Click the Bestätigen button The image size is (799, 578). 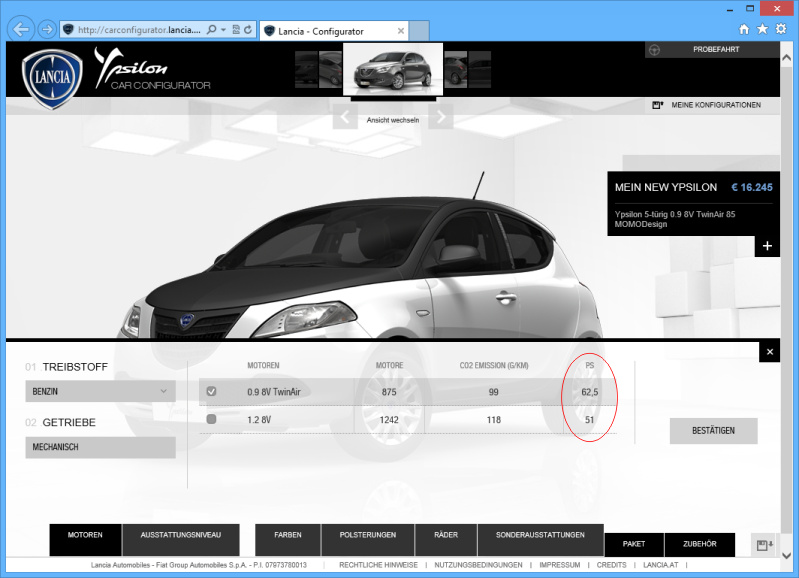[713, 431]
